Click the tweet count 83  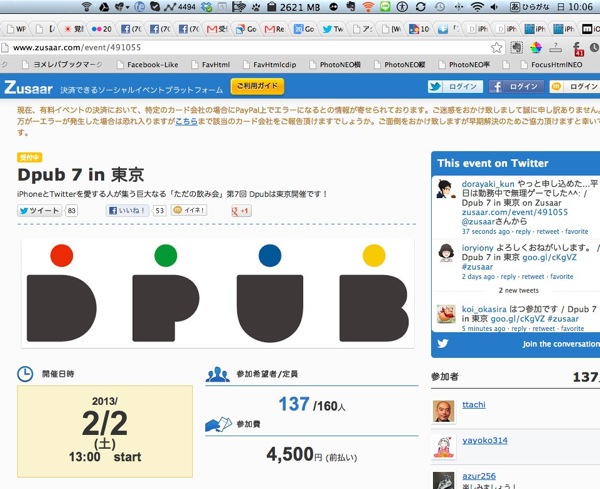[72, 210]
